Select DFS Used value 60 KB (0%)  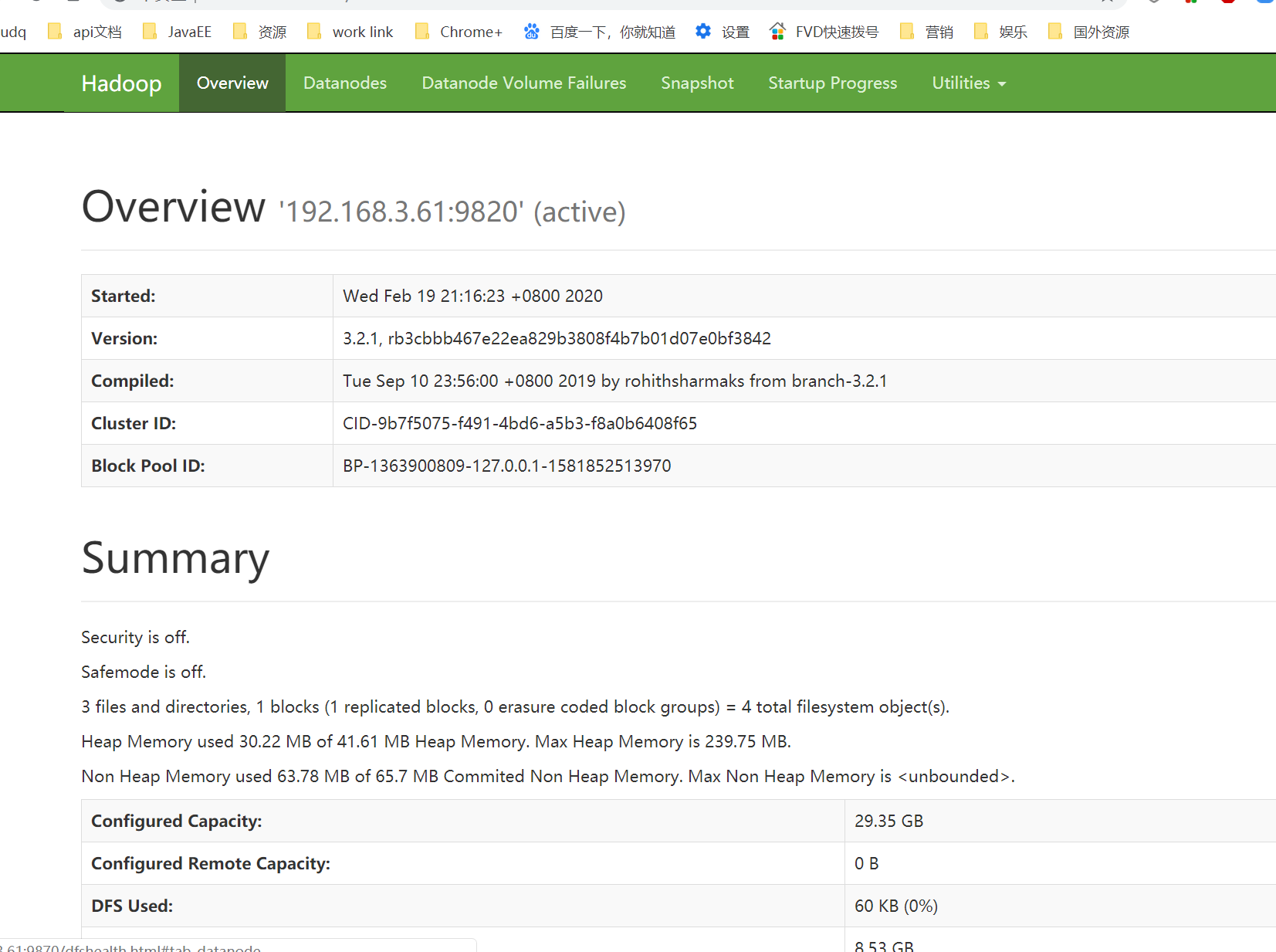click(x=895, y=906)
